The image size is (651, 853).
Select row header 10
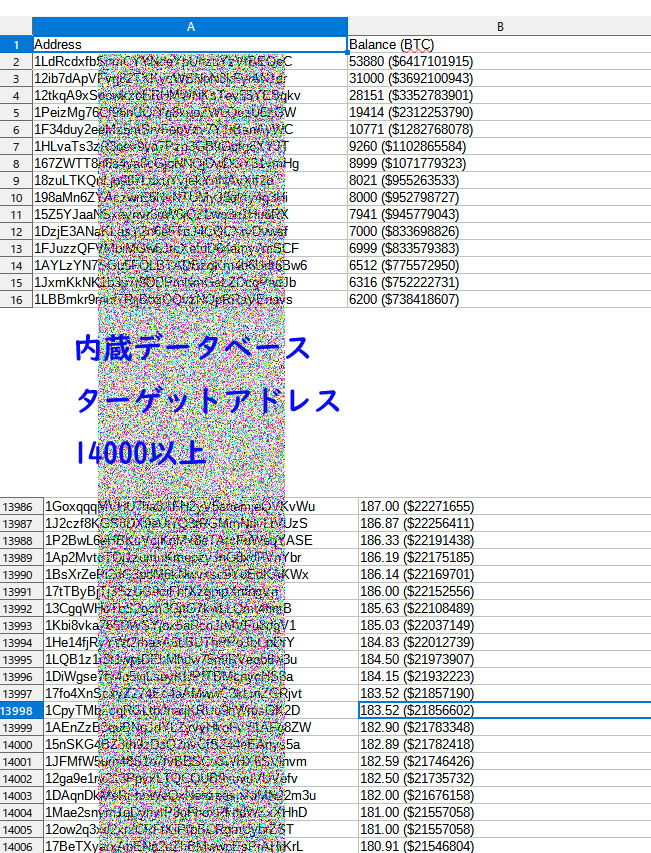click(x=16, y=197)
